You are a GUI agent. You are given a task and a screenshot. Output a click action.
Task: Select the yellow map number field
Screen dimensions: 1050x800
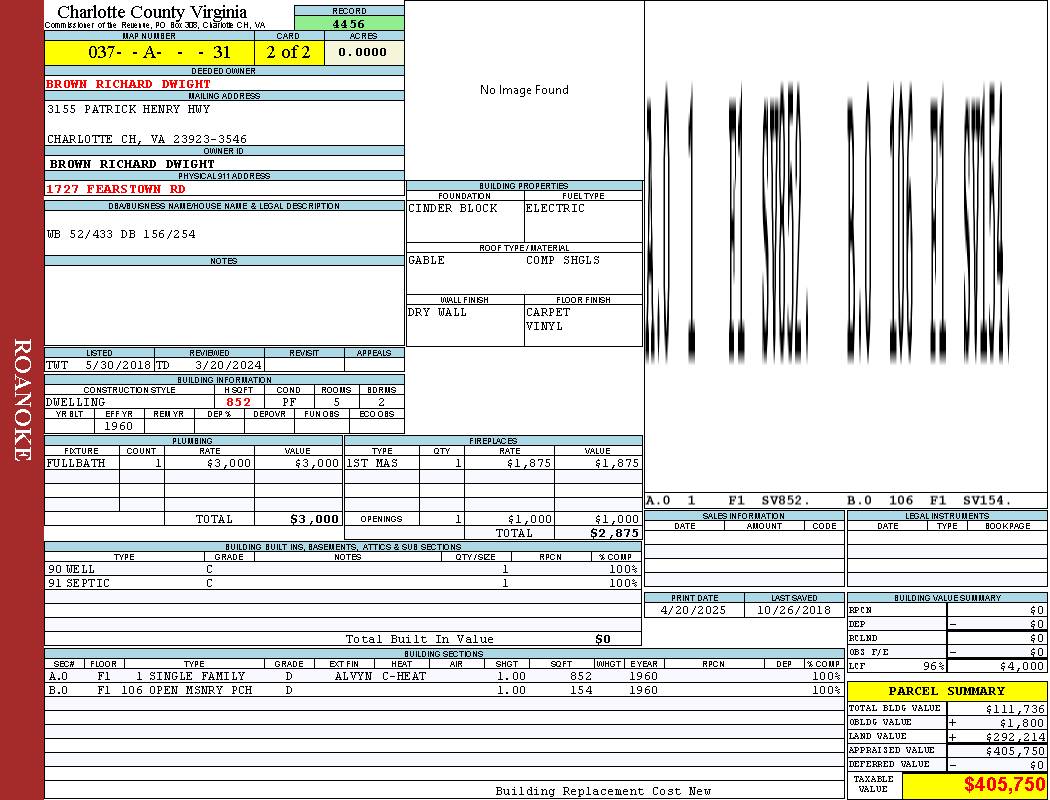tap(149, 52)
